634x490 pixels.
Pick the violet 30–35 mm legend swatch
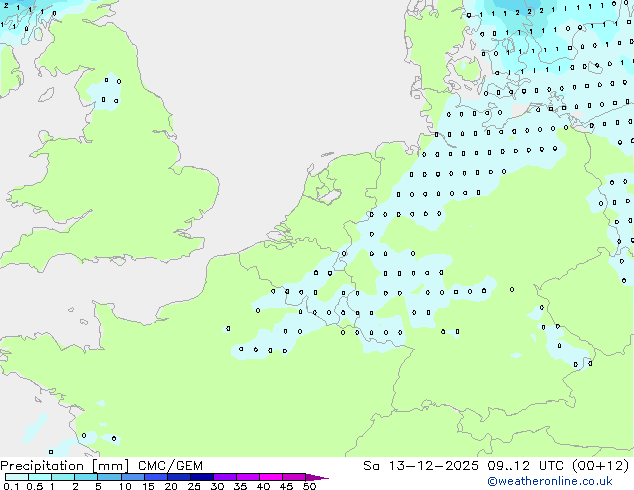click(x=225, y=477)
